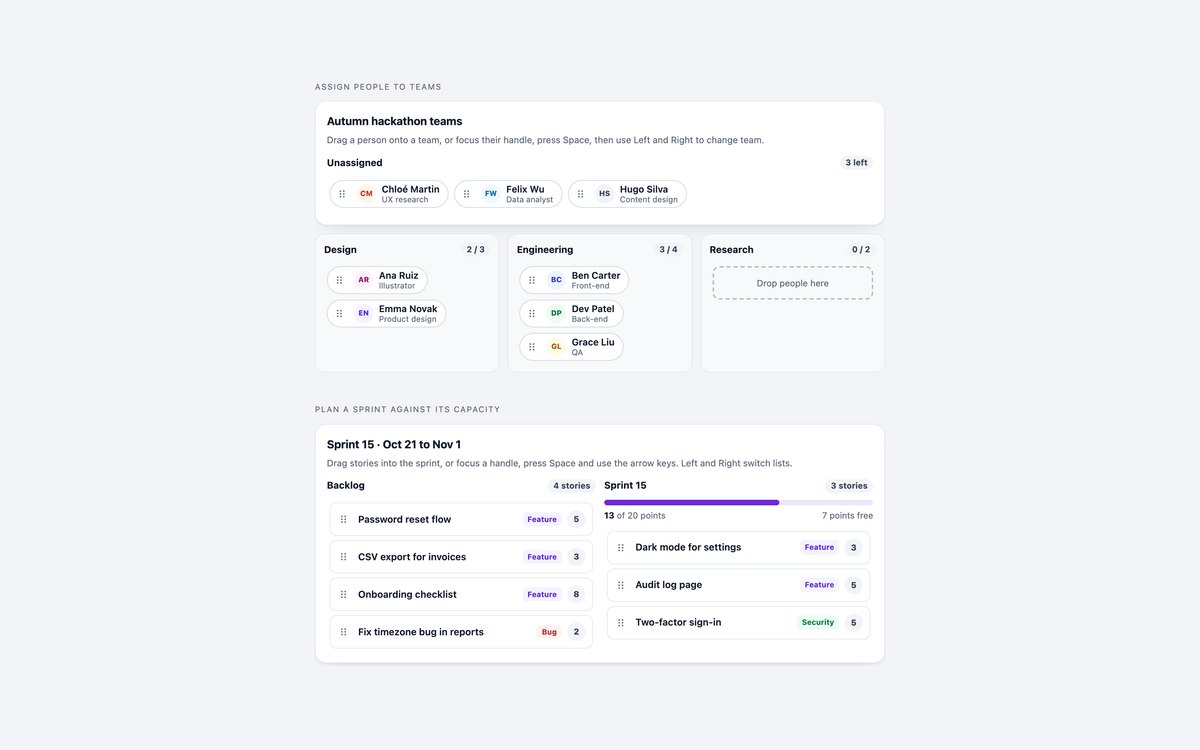Click the drag handle for Ben Carter
1200x750 pixels.
pyautogui.click(x=532, y=280)
